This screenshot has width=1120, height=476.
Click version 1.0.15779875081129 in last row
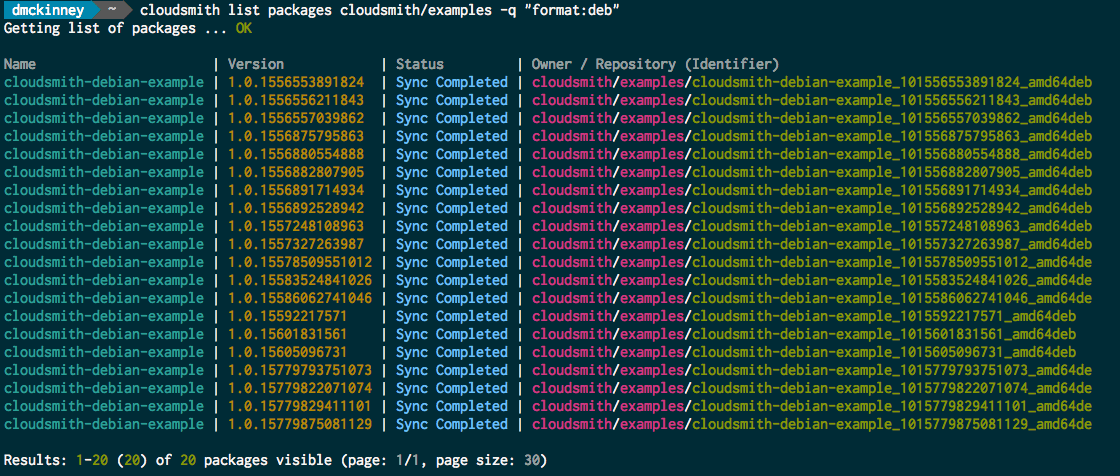point(300,424)
